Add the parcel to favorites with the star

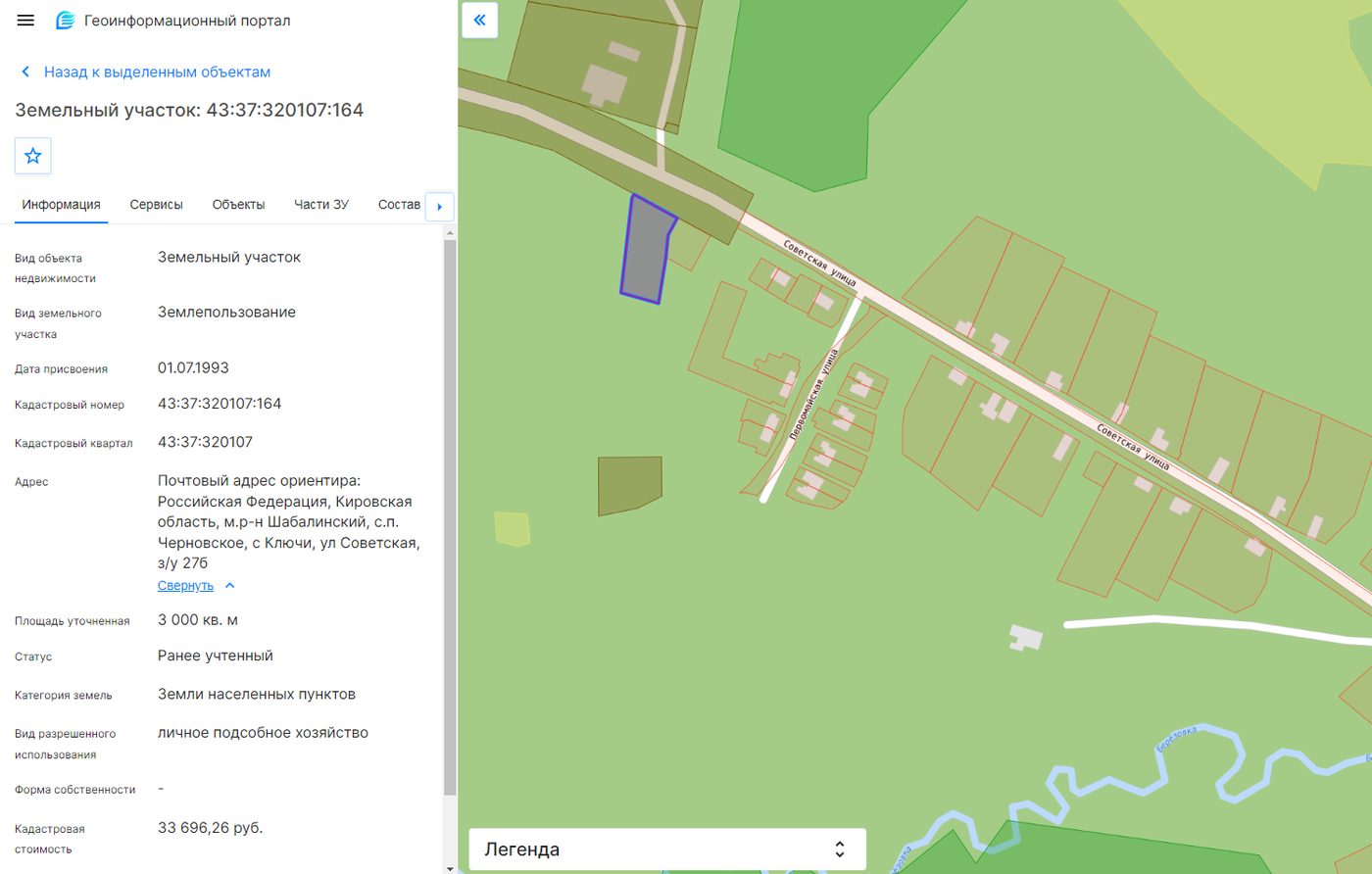pyautogui.click(x=32, y=156)
